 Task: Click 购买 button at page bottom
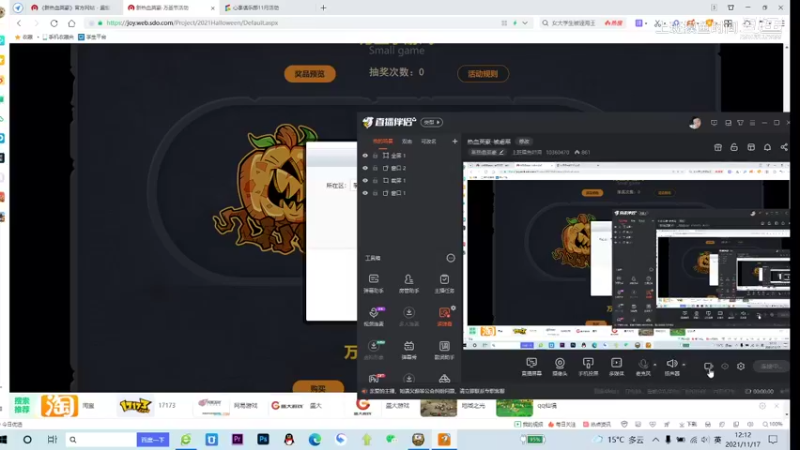(x=318, y=388)
